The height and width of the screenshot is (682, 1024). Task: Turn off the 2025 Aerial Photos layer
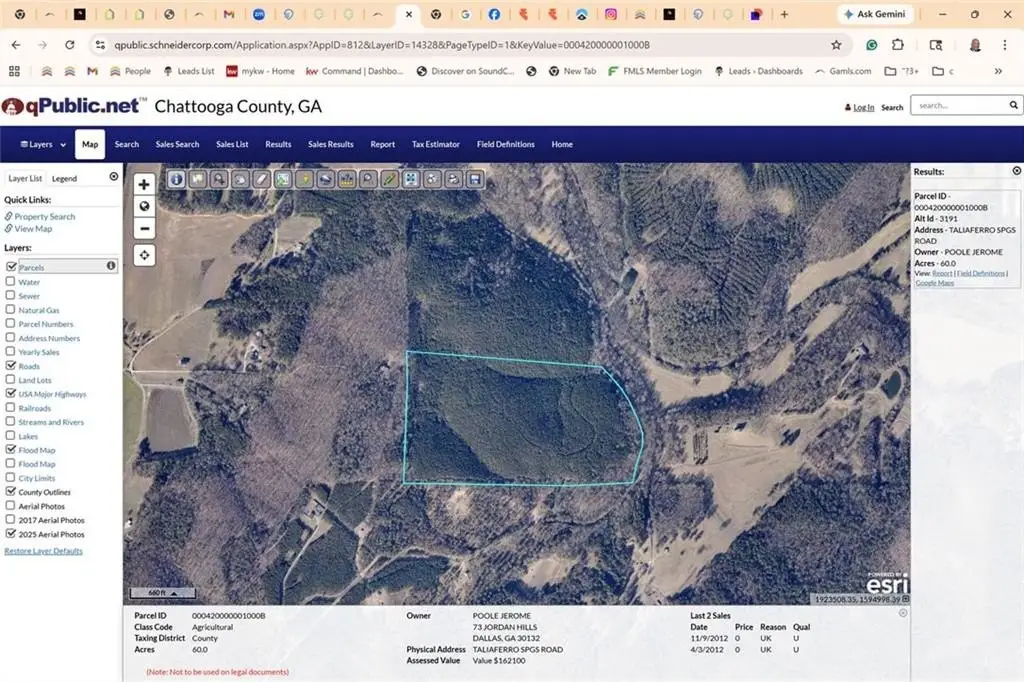click(11, 534)
